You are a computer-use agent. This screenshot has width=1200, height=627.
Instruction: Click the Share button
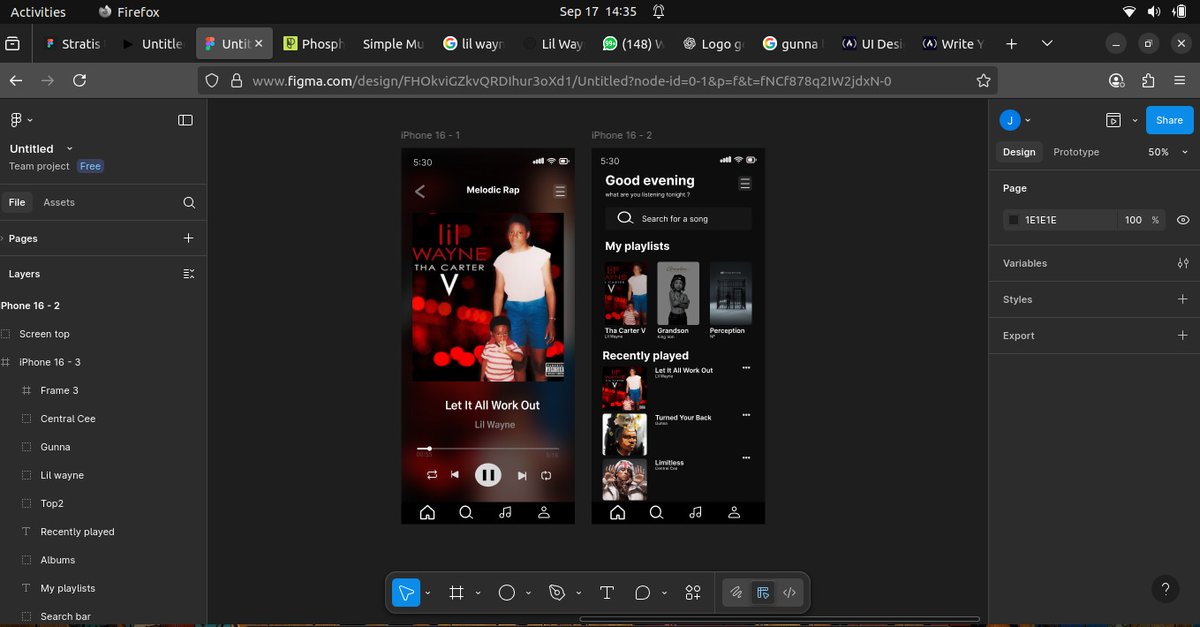(x=1169, y=120)
